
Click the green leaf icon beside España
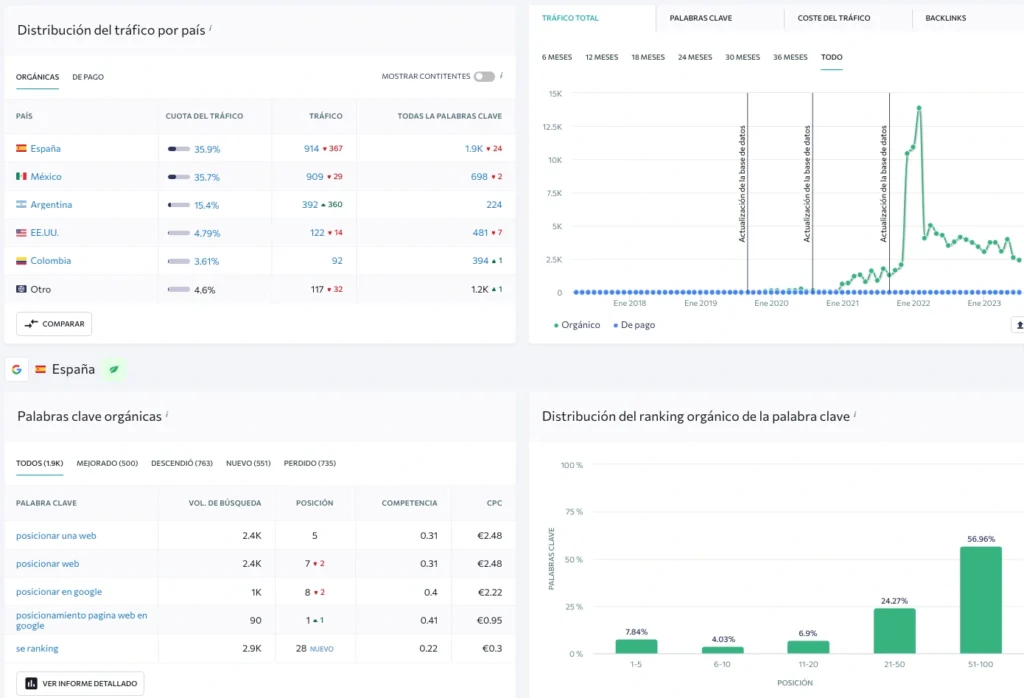tap(114, 370)
